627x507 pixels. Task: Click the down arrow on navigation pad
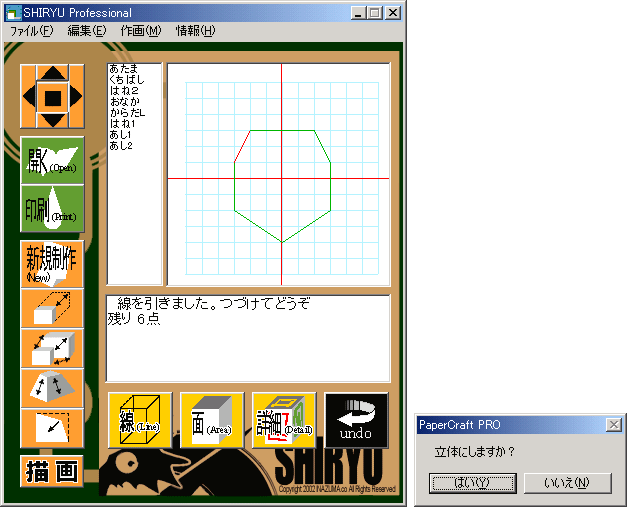click(x=52, y=120)
